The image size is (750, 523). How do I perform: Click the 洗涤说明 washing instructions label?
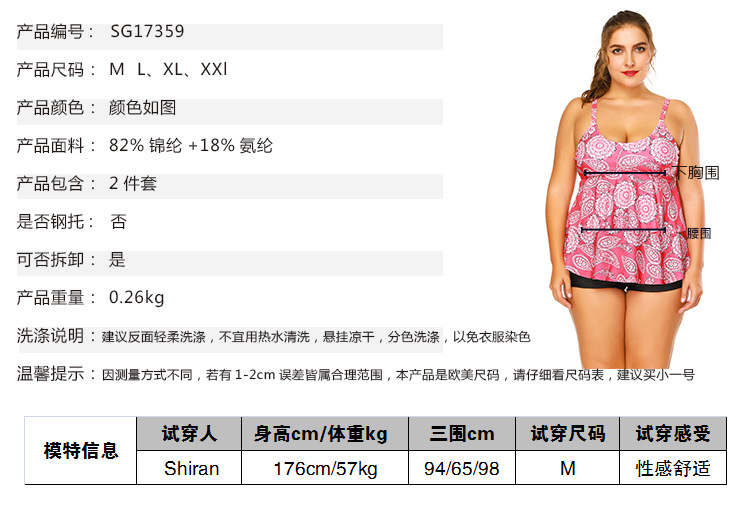tap(50, 335)
